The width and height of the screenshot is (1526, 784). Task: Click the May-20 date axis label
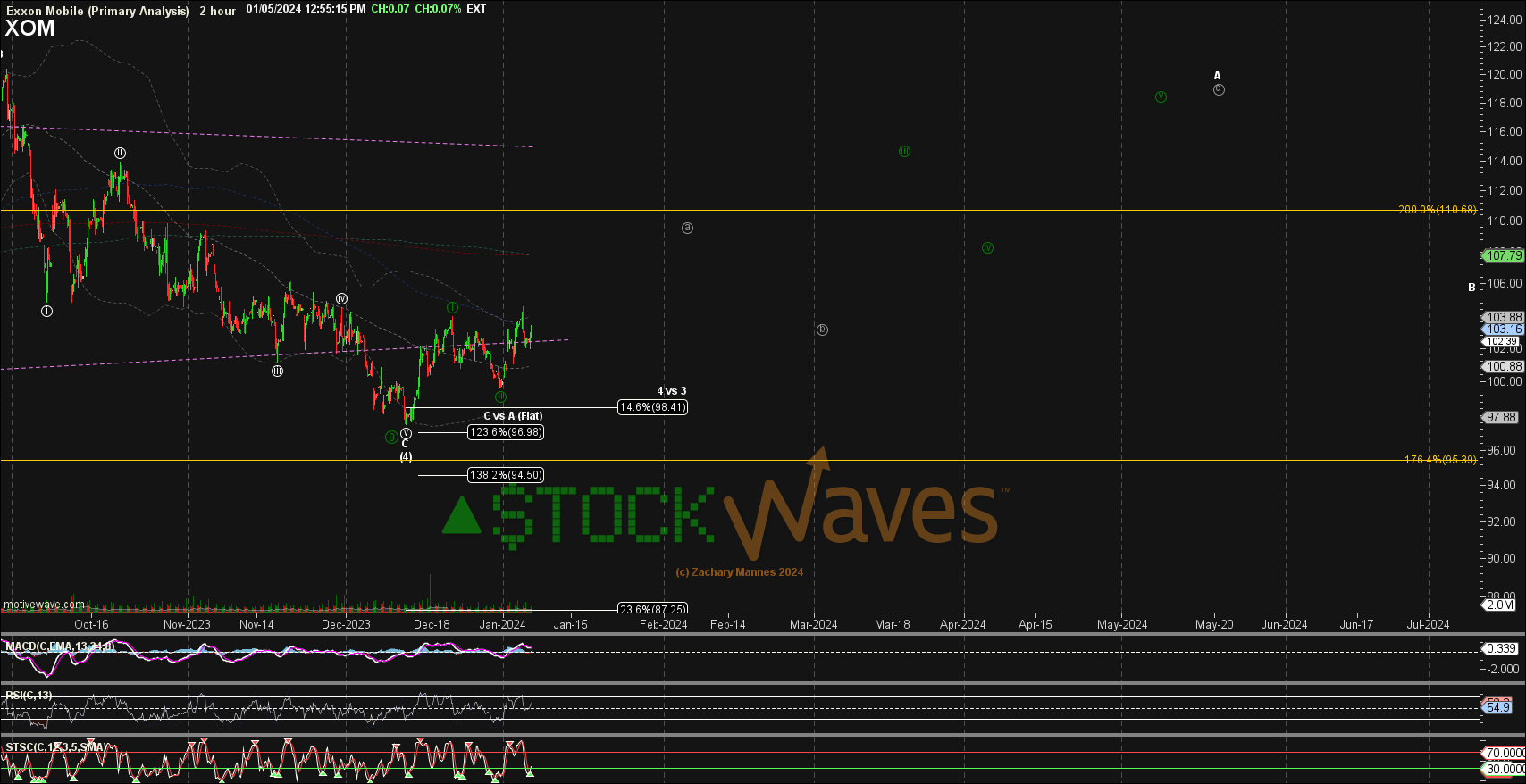click(1214, 624)
